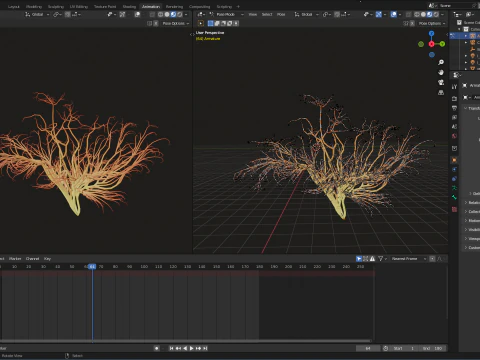Toggle Only Show Selected in timeline

[x=359, y=259]
